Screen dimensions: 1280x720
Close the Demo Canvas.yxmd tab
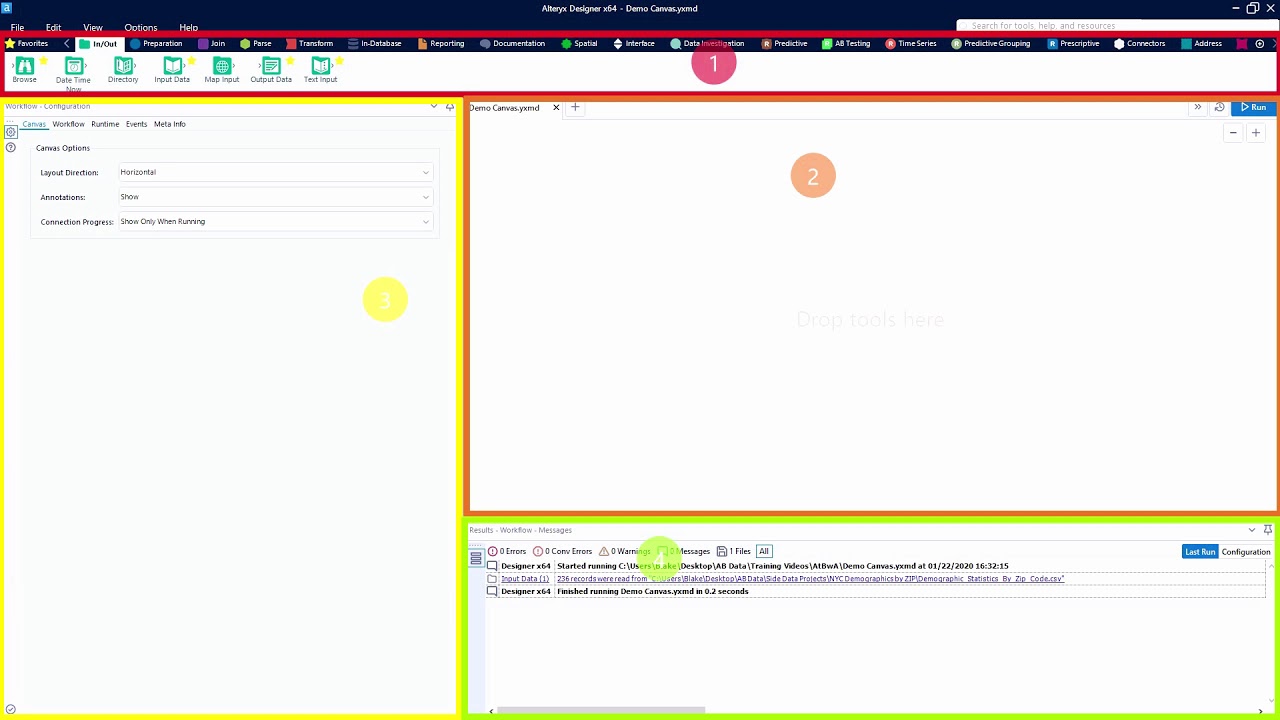tap(556, 107)
